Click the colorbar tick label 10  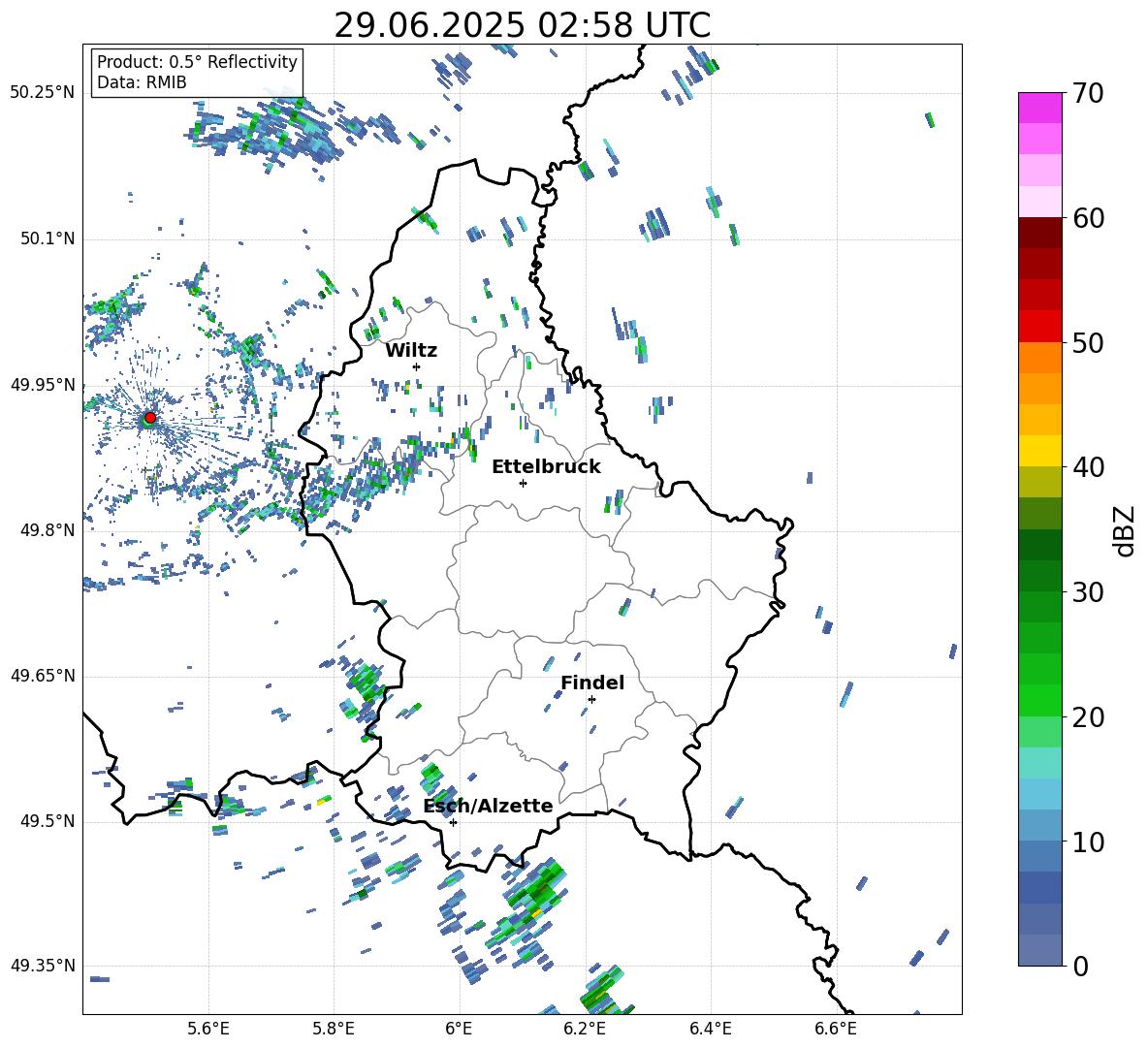[1088, 842]
